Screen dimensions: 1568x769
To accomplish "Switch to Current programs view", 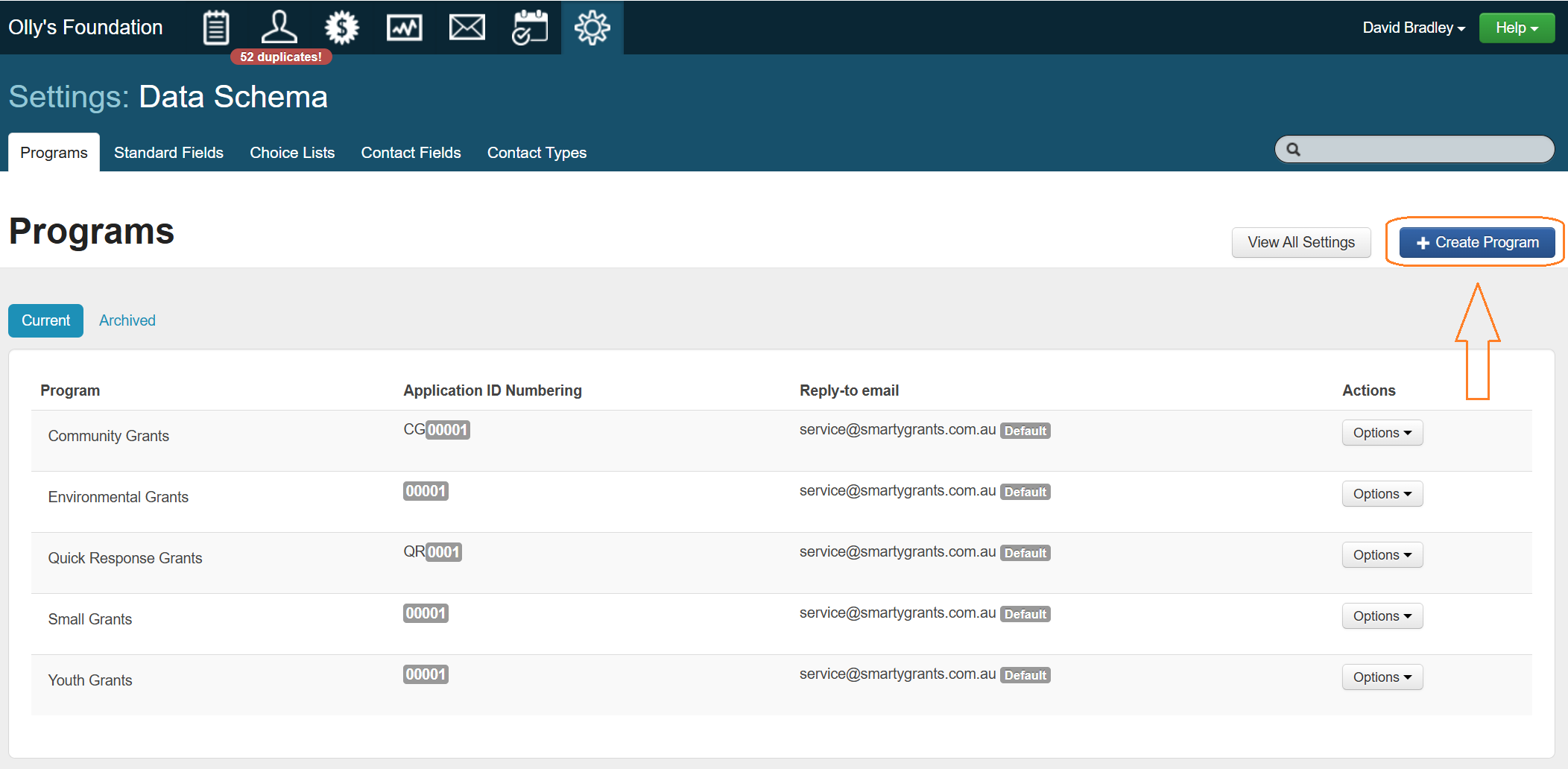I will 45,320.
